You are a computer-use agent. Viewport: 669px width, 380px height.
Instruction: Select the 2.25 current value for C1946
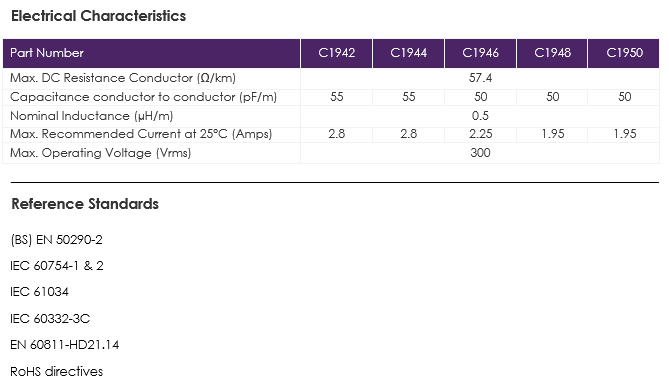point(480,134)
